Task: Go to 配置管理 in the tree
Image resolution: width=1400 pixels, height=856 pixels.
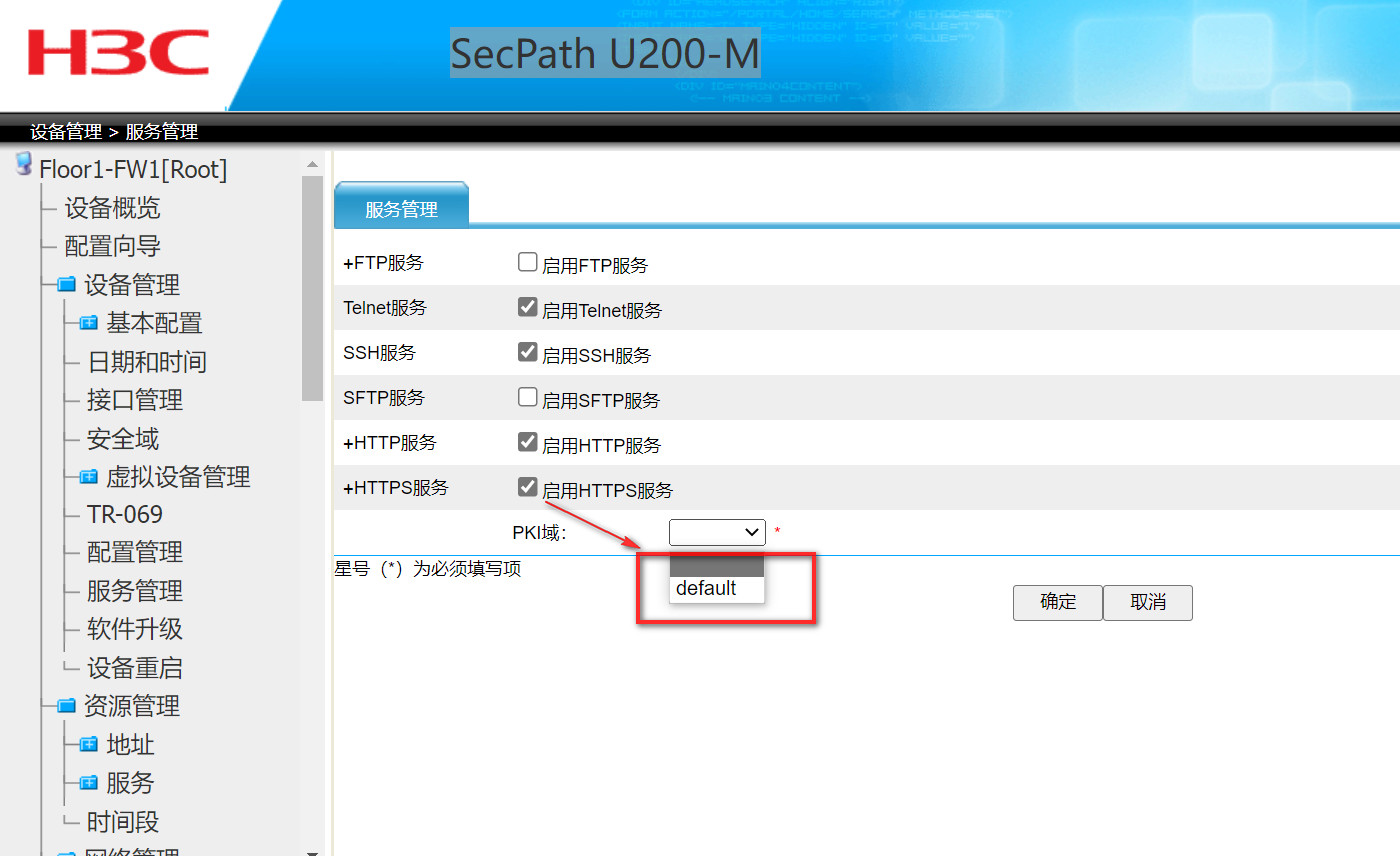Action: pos(135,553)
